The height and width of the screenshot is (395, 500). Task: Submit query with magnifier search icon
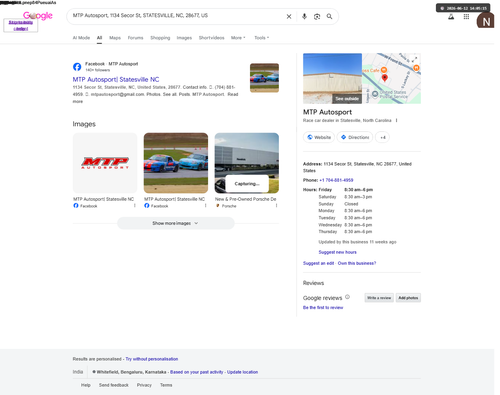point(329,16)
